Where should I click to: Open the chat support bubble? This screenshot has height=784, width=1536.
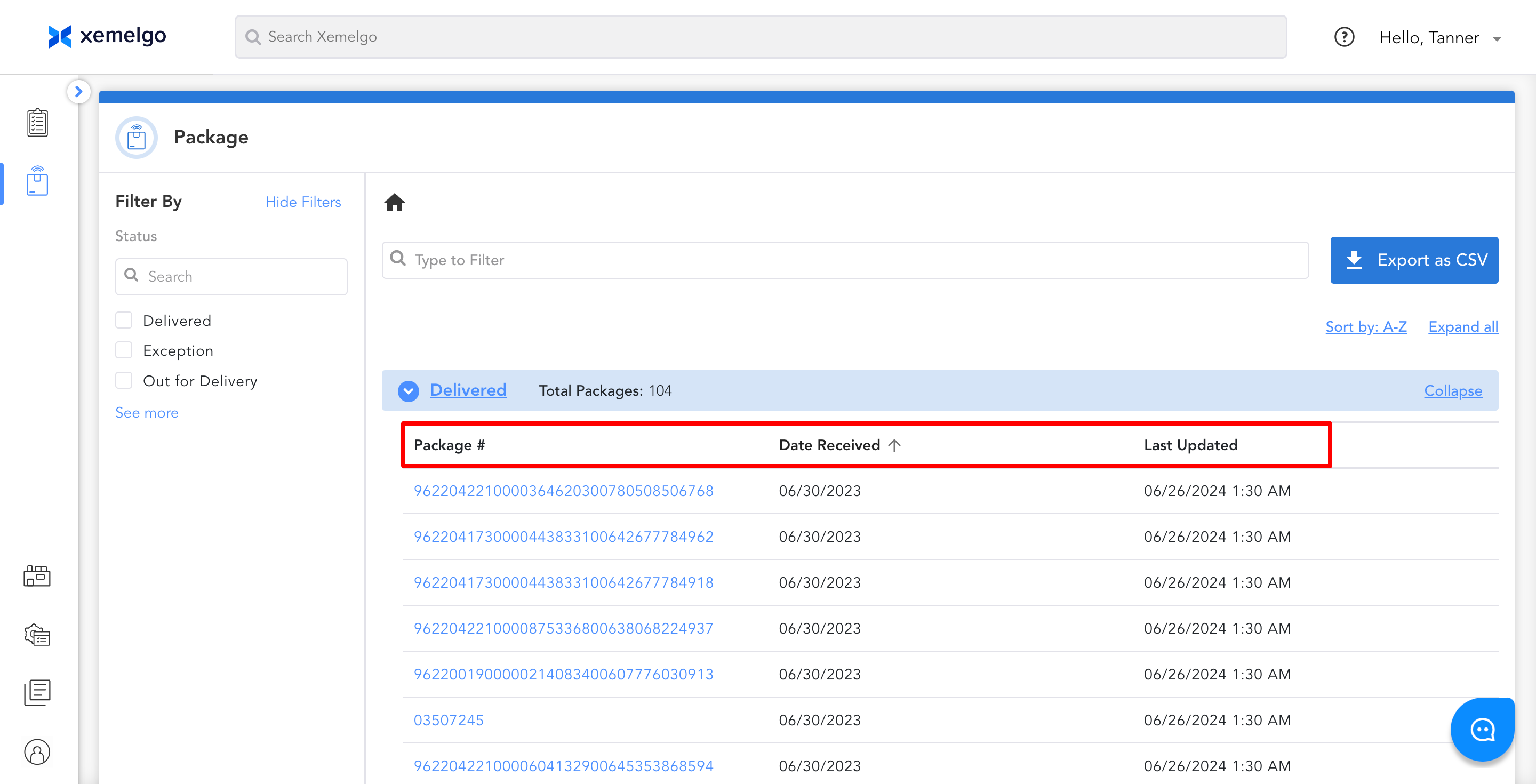click(x=1482, y=729)
